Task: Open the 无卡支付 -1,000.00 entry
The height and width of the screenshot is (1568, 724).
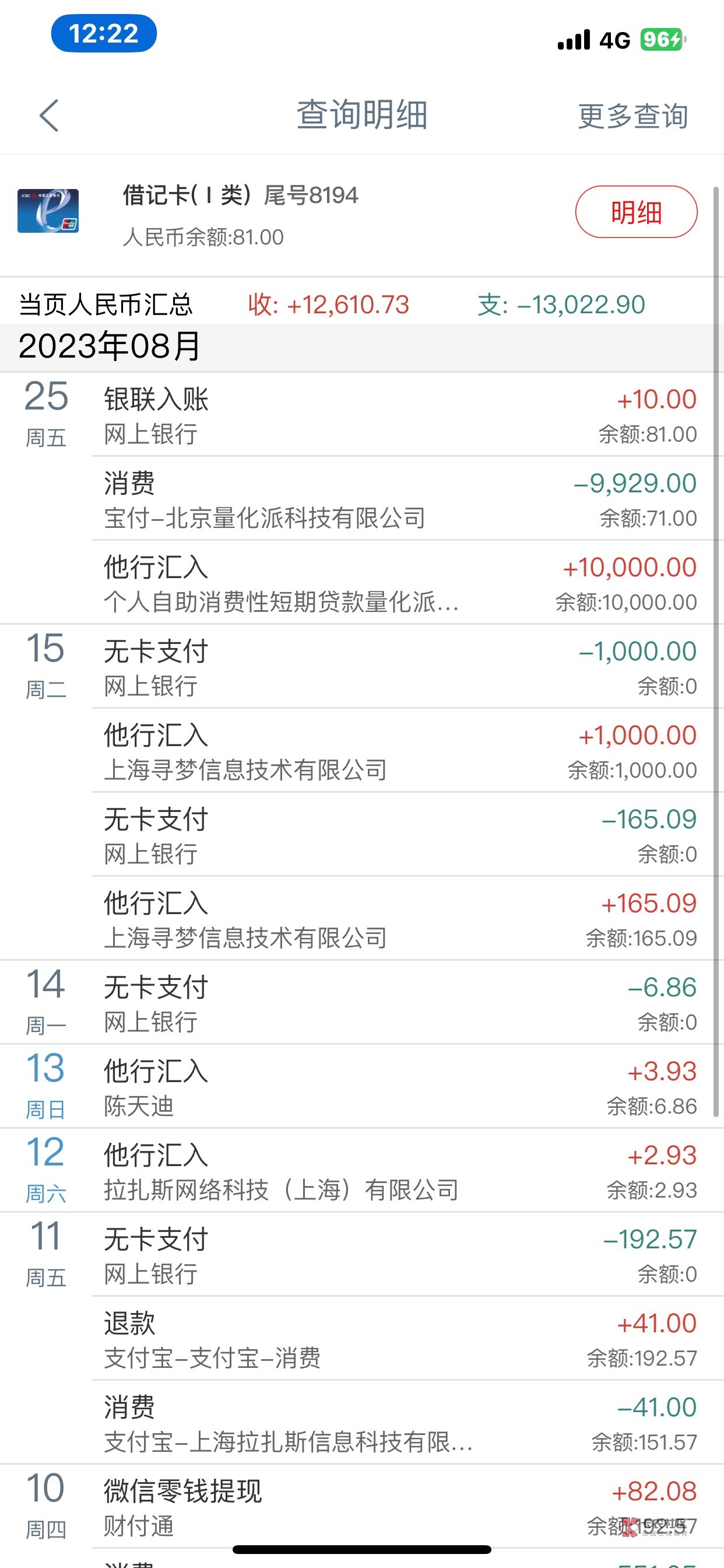Action: point(402,667)
